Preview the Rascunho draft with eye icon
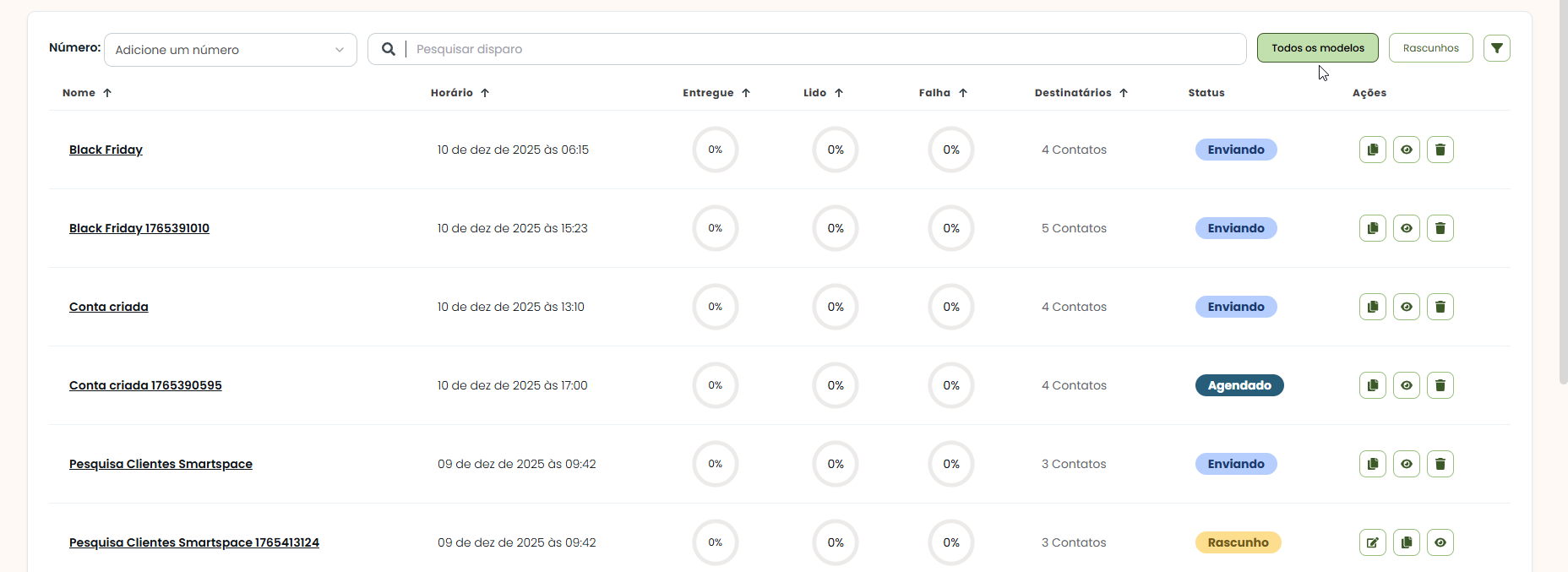The image size is (1568, 572). 1440,542
